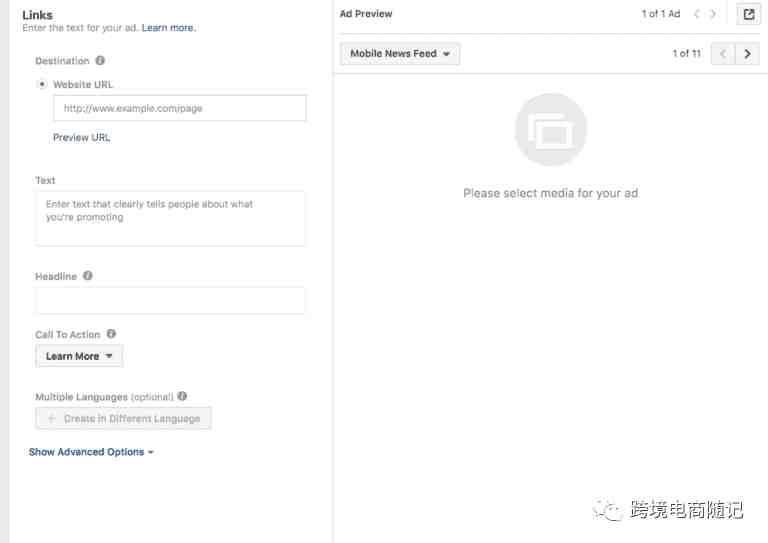The width and height of the screenshot is (768, 543).
Task: Click the Call To Action info icon
Action: tap(111, 334)
